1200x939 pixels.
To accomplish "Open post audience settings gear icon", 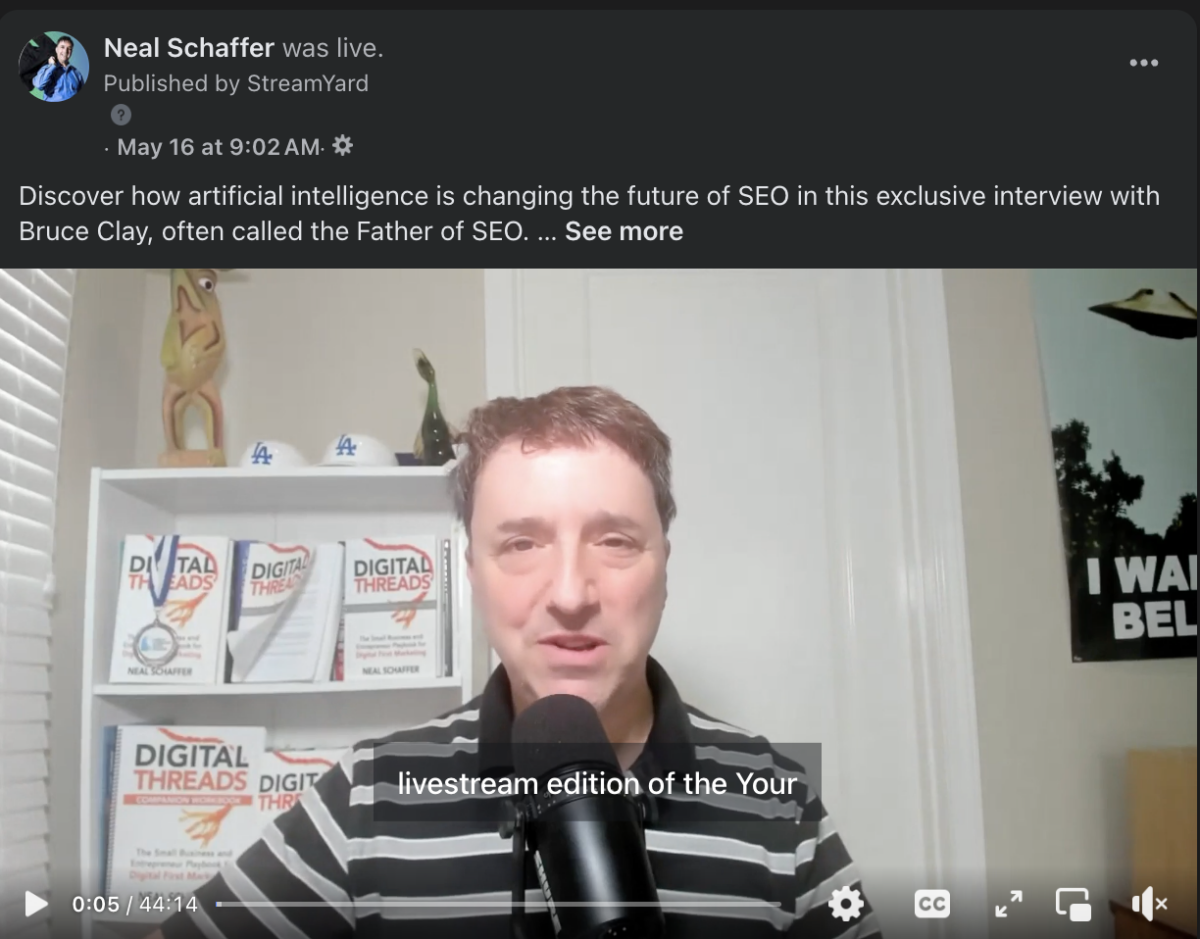I will click(343, 146).
